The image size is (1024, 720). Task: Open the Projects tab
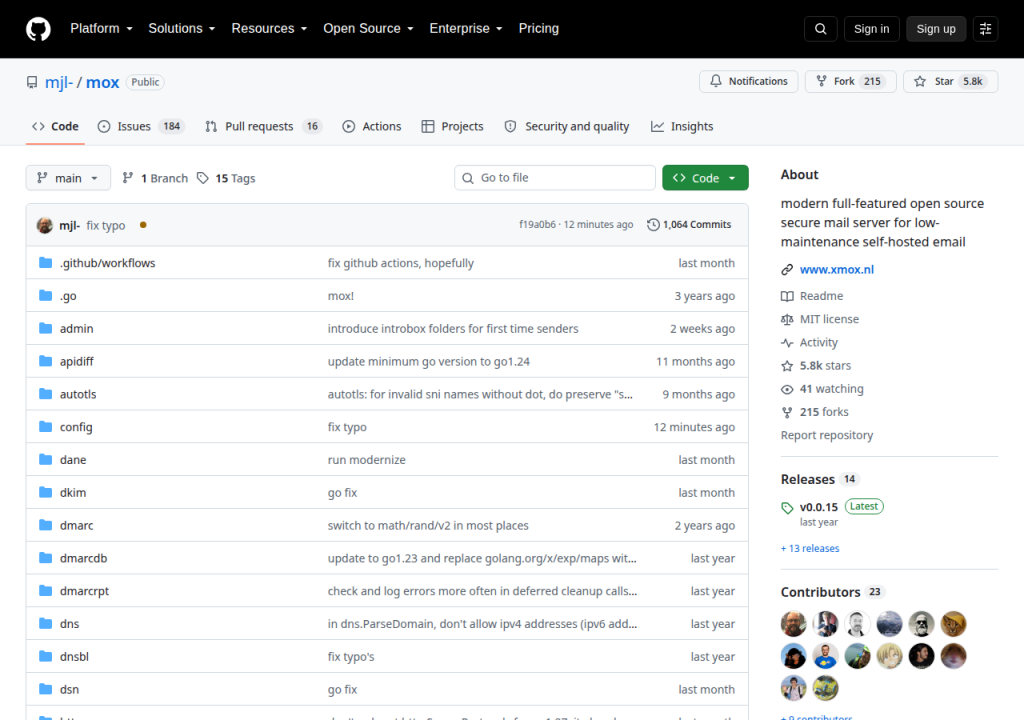pyautogui.click(x=453, y=127)
